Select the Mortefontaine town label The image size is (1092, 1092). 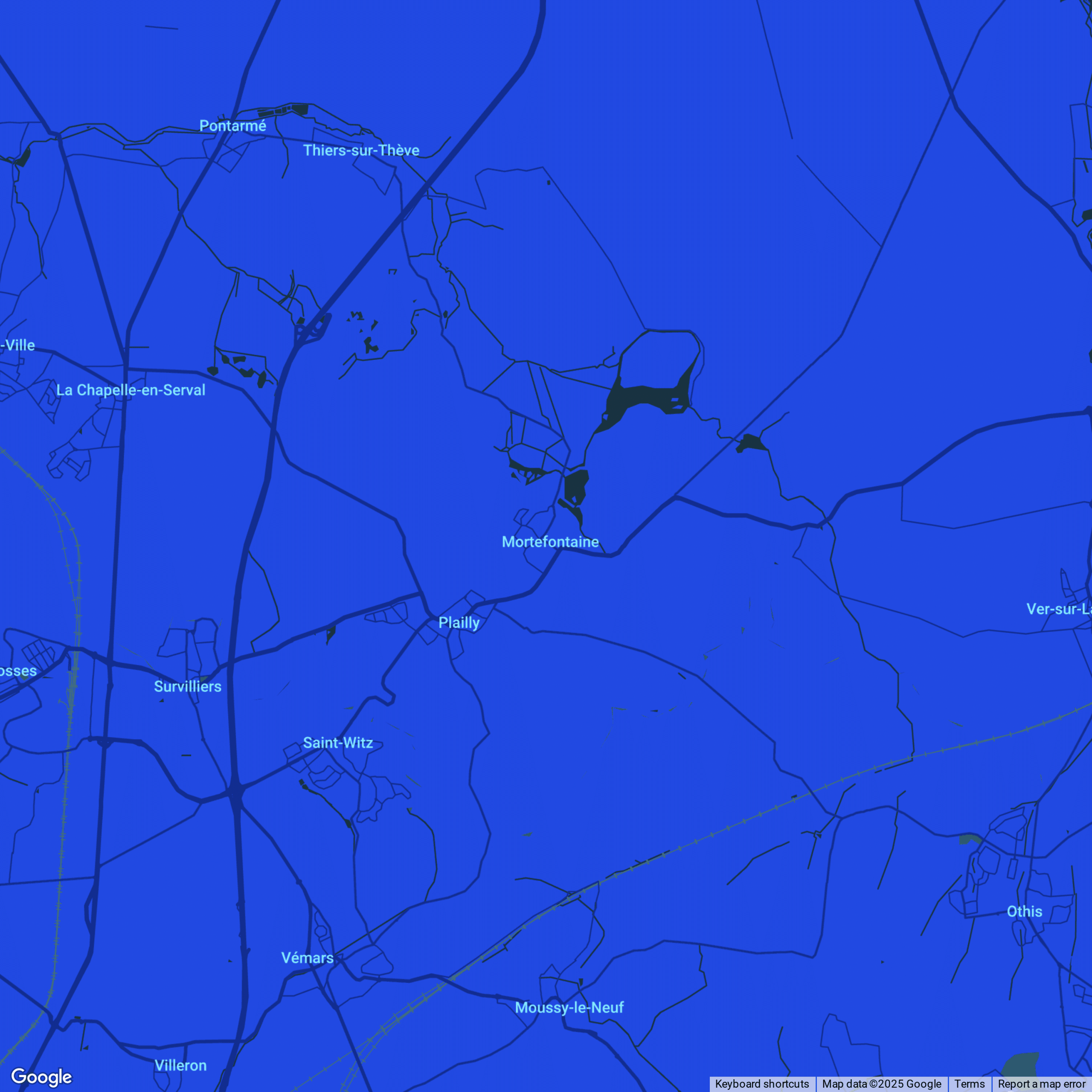(x=550, y=541)
